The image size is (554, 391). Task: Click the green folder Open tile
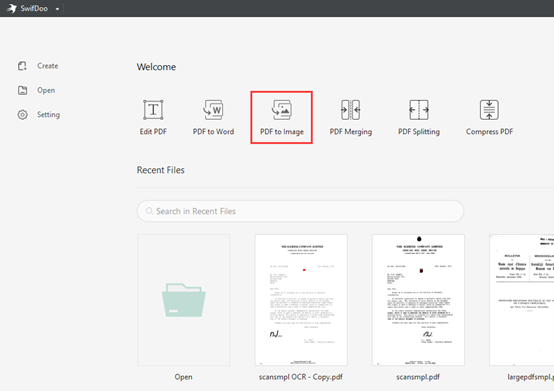pyautogui.click(x=184, y=300)
